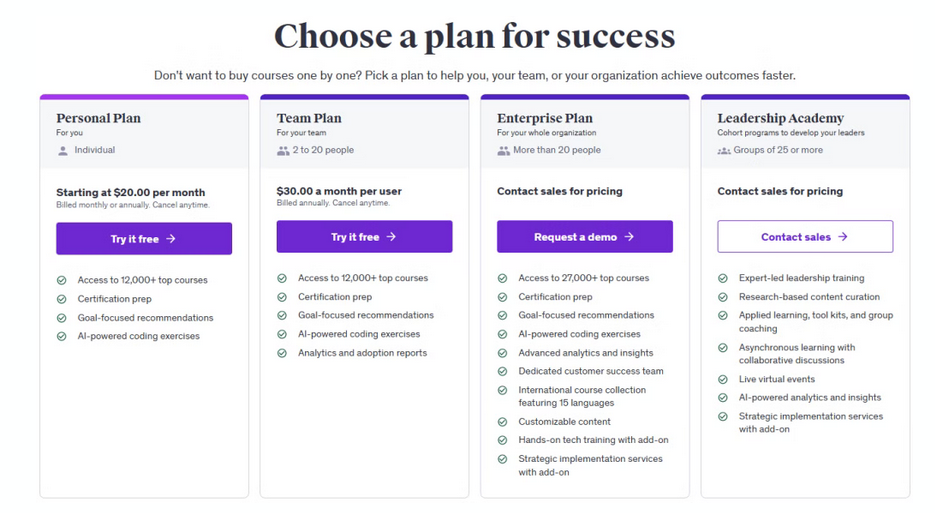Screen dimensions: 935x513
Task: Click the cohort icon beside Groups of 25 or more
Action: pos(723,151)
